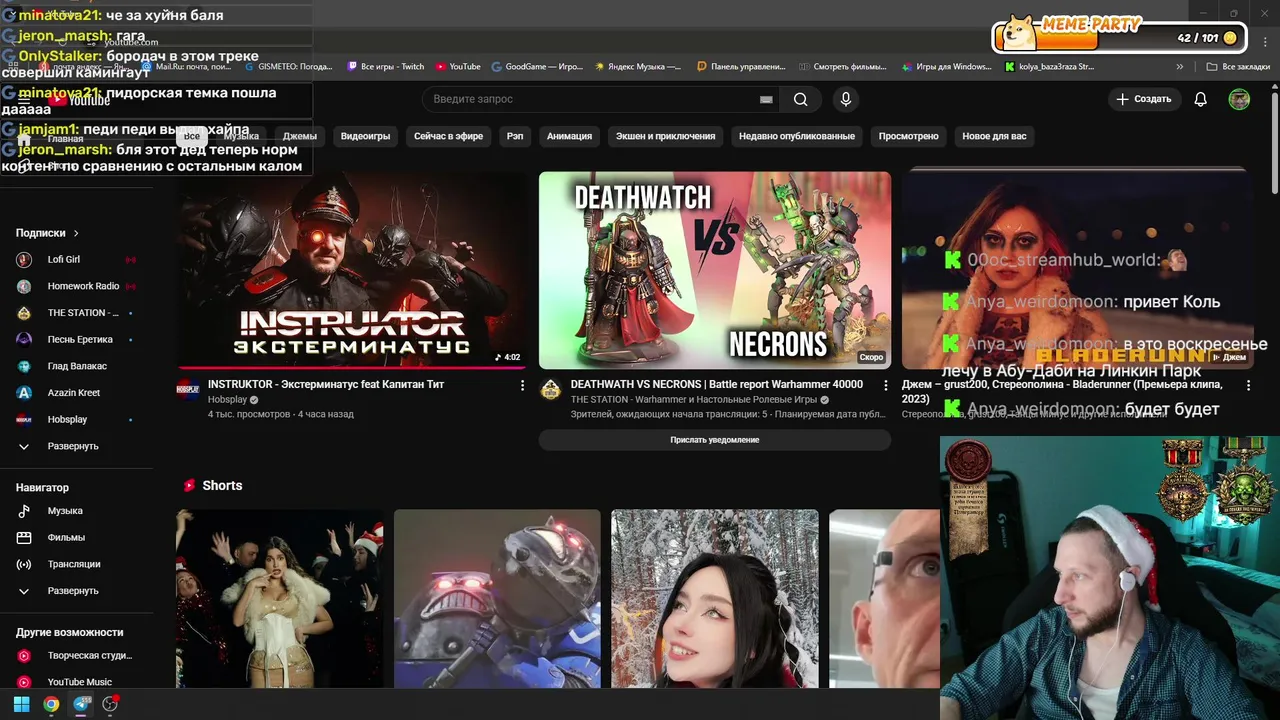The image size is (1280, 720).
Task: Select the Просмотрено filter chip
Action: tap(908, 136)
